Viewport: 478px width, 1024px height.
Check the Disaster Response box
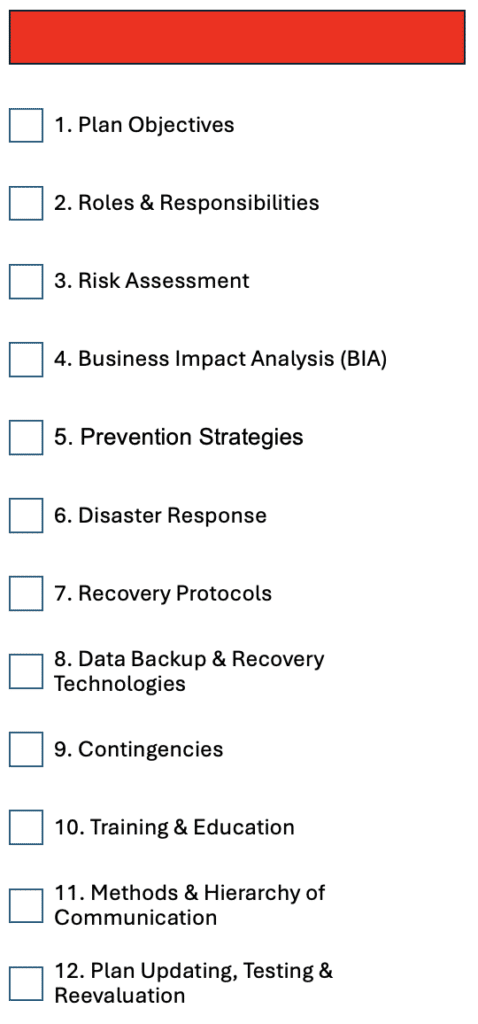click(x=26, y=515)
